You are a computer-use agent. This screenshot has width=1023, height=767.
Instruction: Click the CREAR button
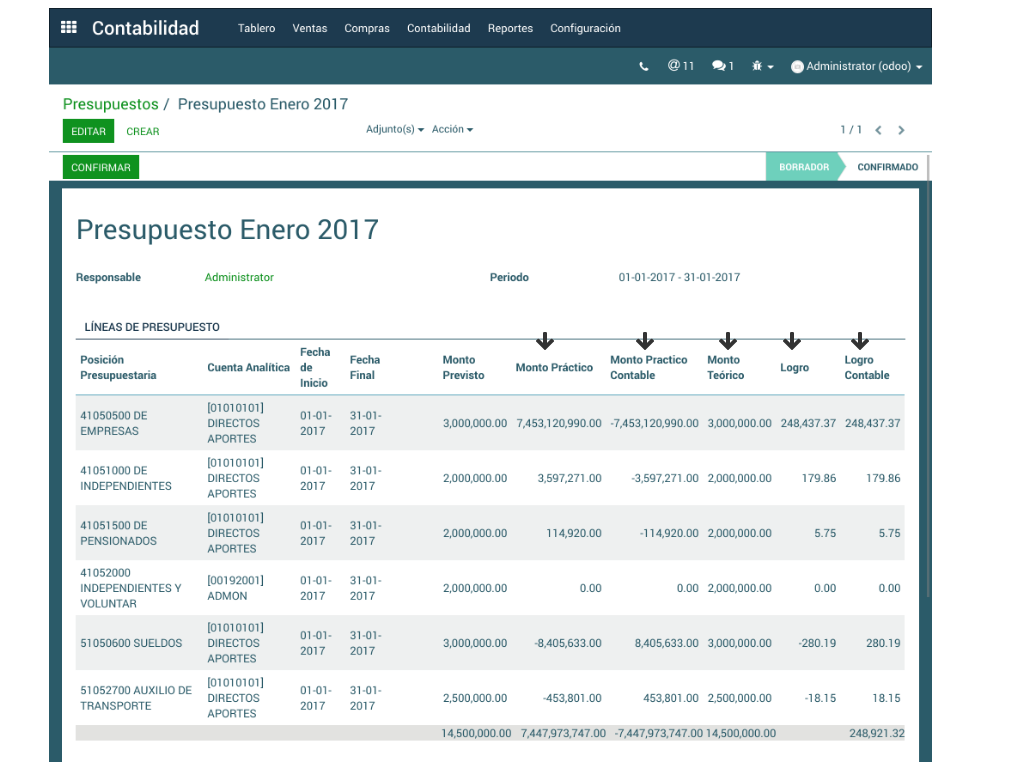pos(143,131)
